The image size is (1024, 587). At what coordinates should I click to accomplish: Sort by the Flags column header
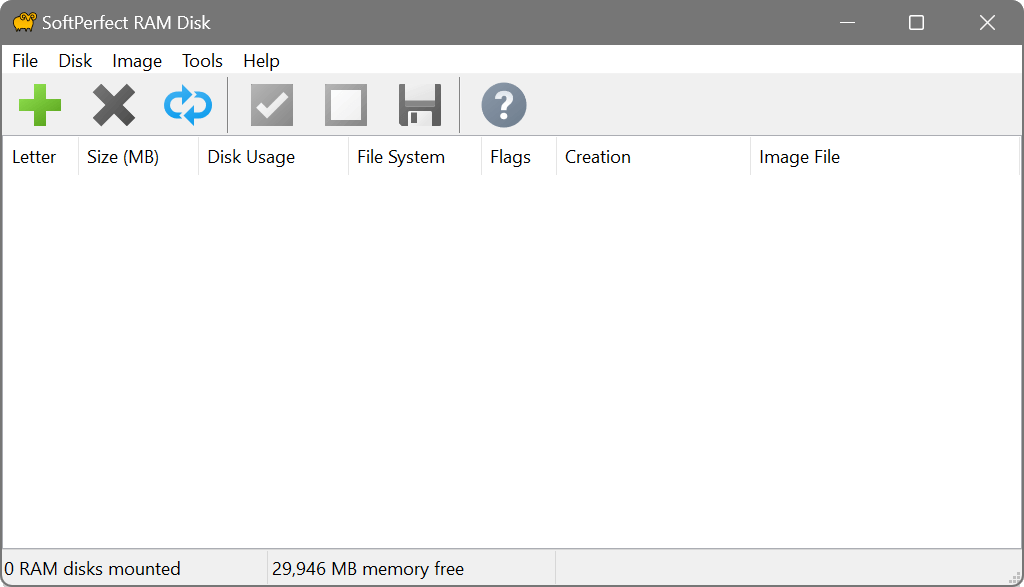519,157
